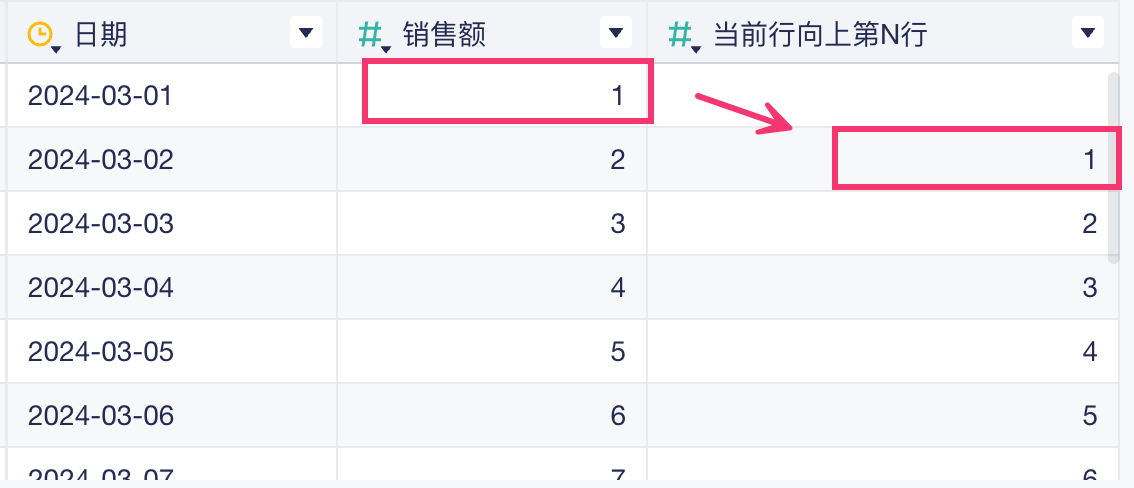Viewport: 1134px width, 488px height.
Task: Click the date type clock icon
Action: pos(40,35)
